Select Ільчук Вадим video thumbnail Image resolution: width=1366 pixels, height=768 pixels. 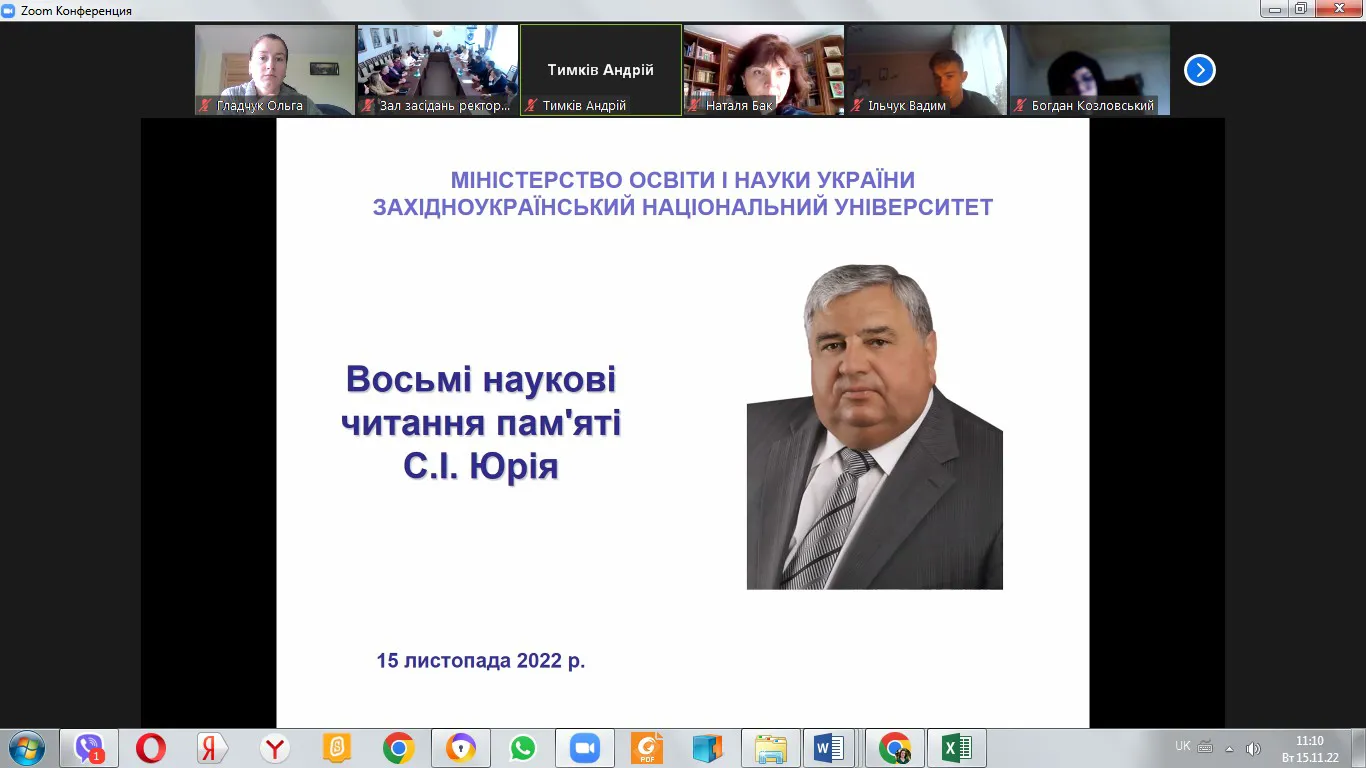tap(927, 70)
